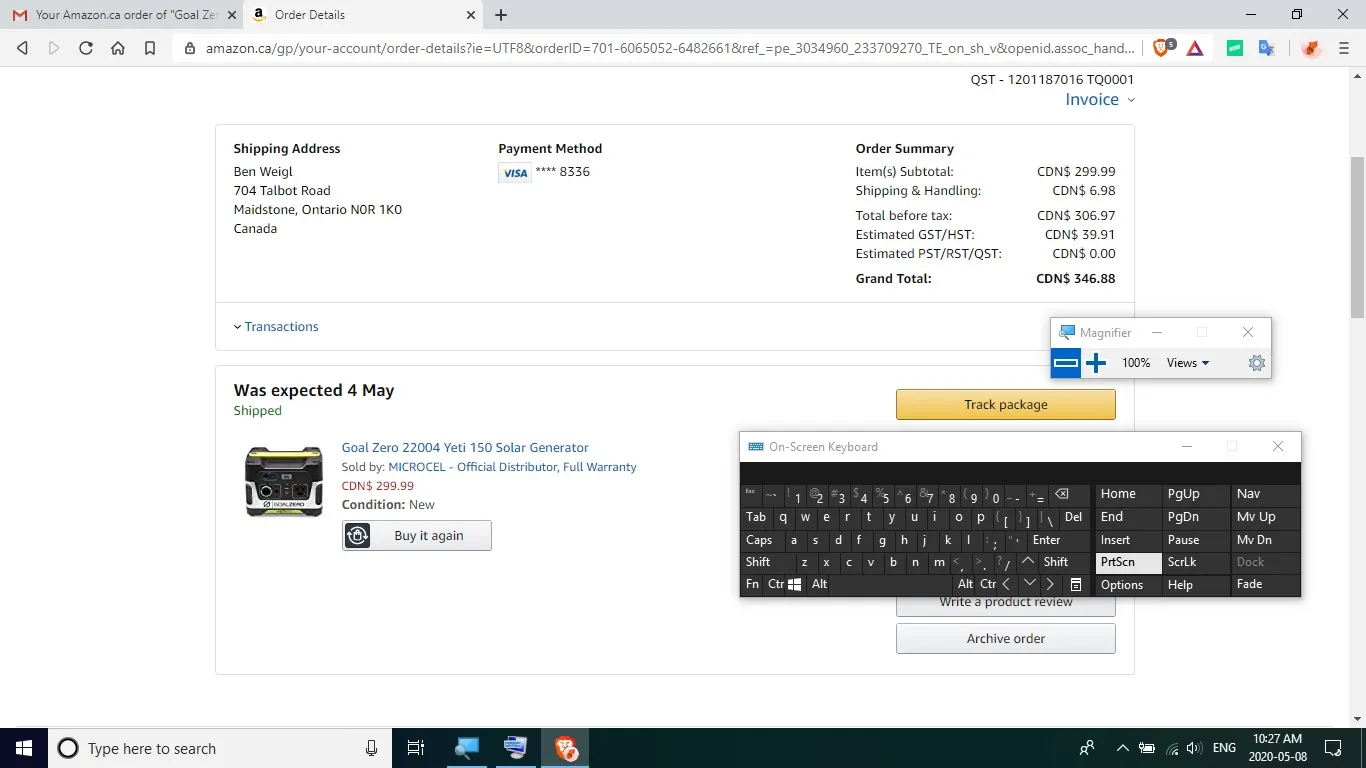
Task: Toggle ScrLk key on On-Screen Keyboard
Action: tap(1182, 562)
